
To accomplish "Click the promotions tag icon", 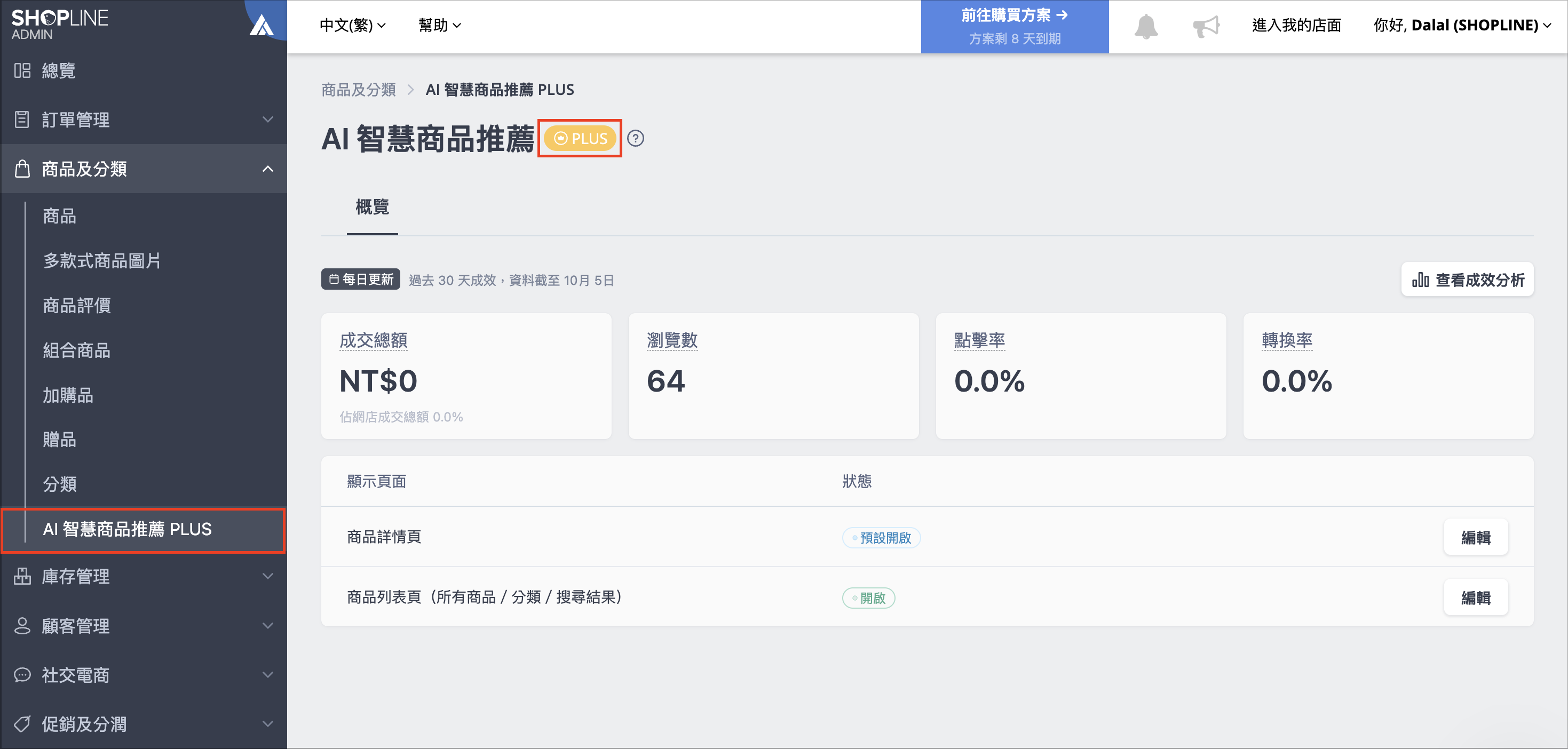I will 22,724.
